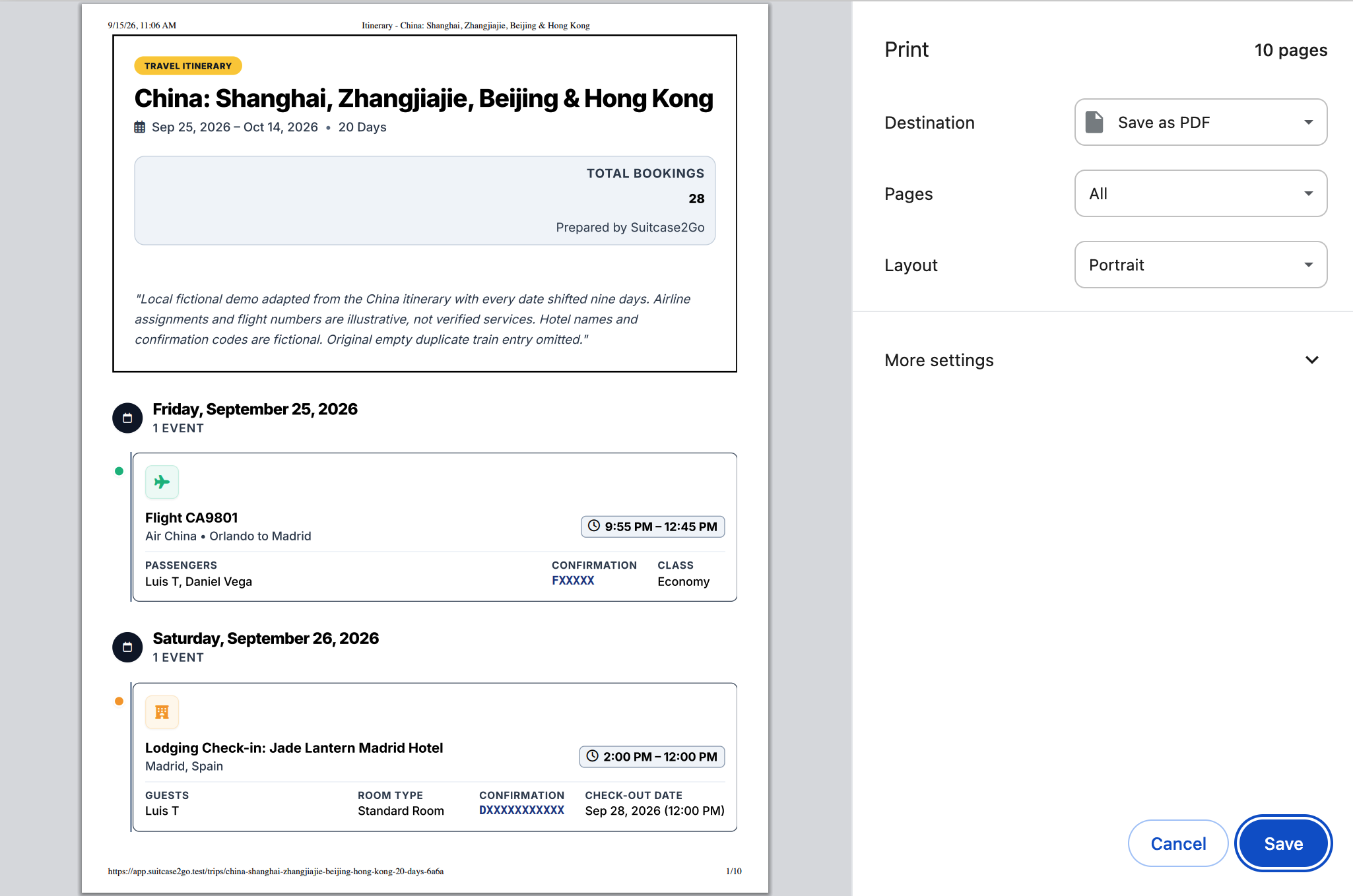
Task: Click check-out date Sep 28, 2026 (12:00 PM)
Action: 655,811
